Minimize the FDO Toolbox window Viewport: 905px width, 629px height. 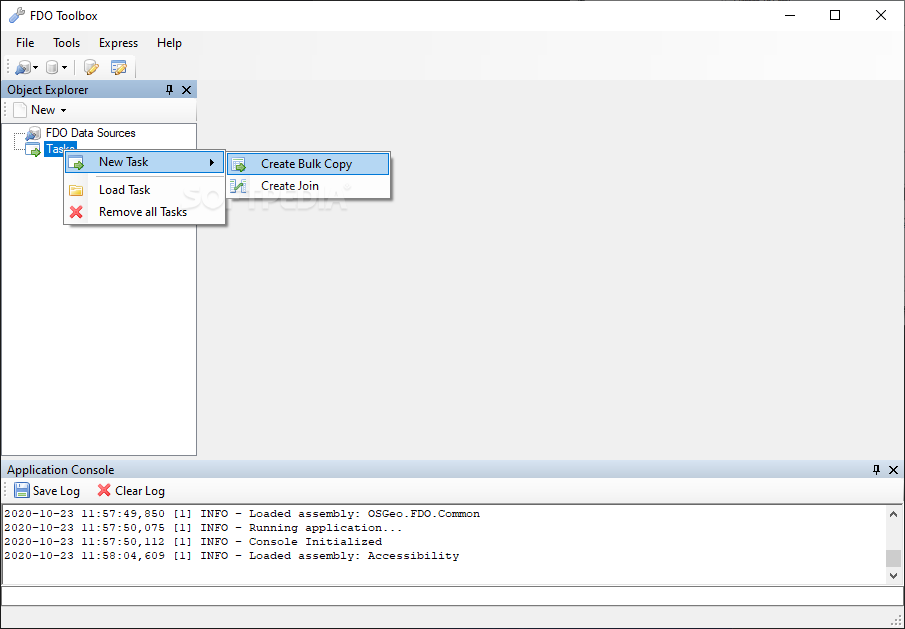[790, 16]
